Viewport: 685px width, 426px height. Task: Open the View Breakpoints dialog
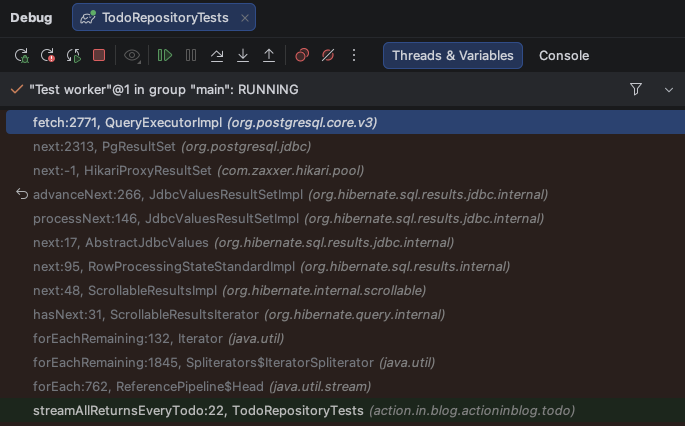point(302,55)
